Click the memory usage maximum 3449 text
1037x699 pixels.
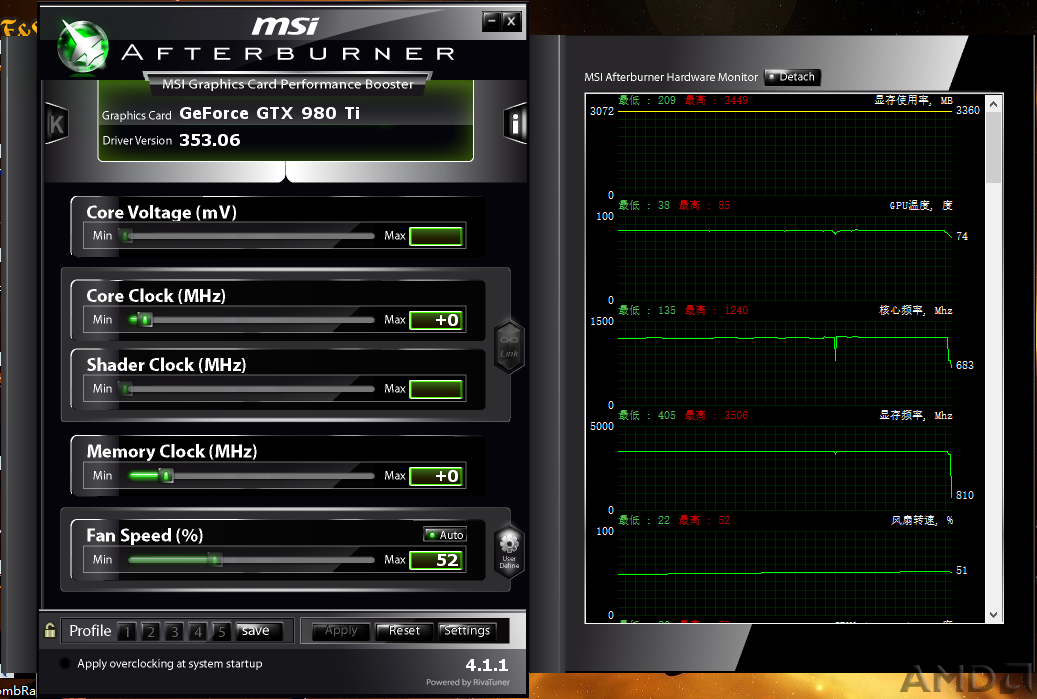tap(716, 101)
